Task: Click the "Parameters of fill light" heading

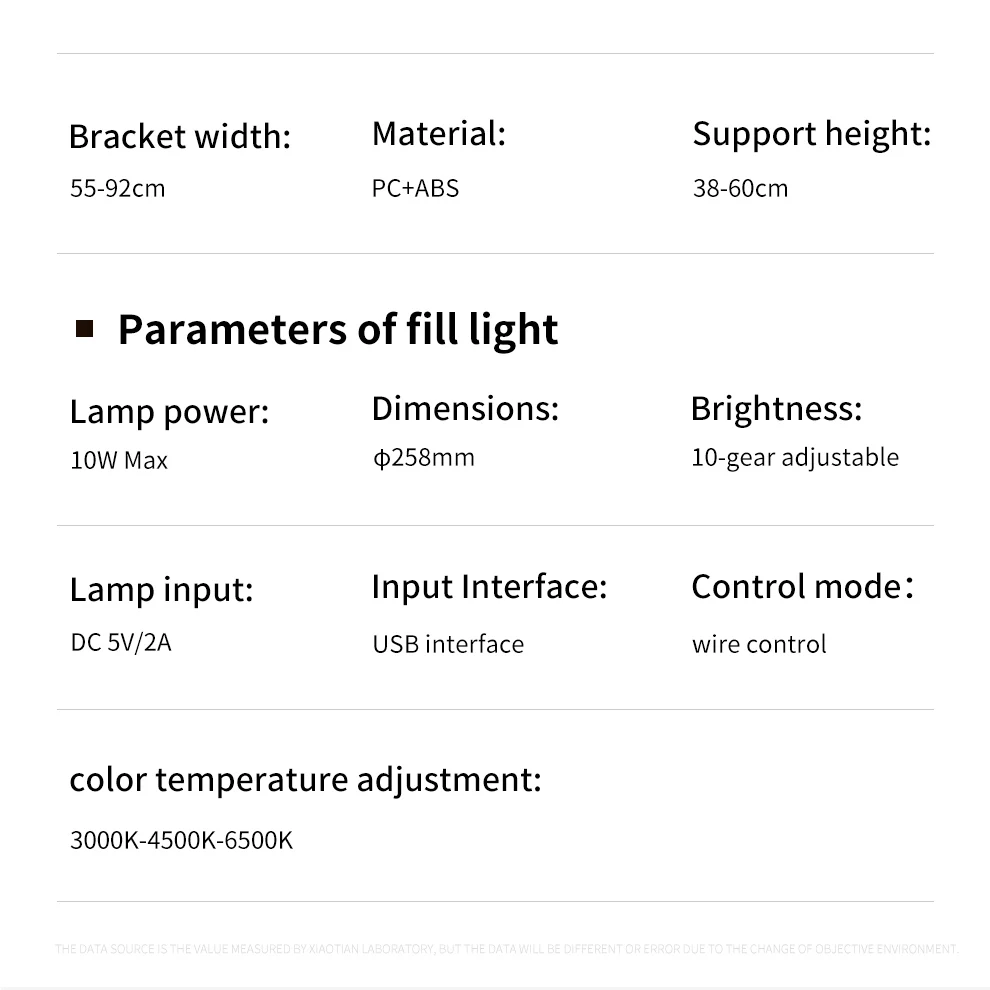Action: 338,329
